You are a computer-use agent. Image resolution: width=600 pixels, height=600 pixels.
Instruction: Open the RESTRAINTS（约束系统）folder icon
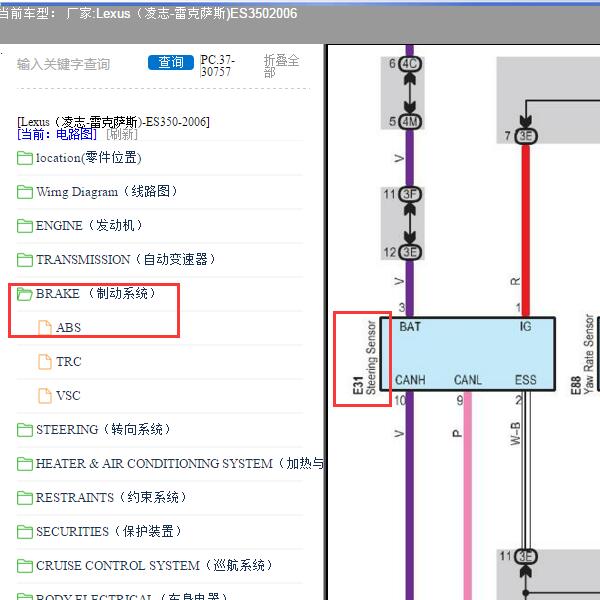pos(25,498)
